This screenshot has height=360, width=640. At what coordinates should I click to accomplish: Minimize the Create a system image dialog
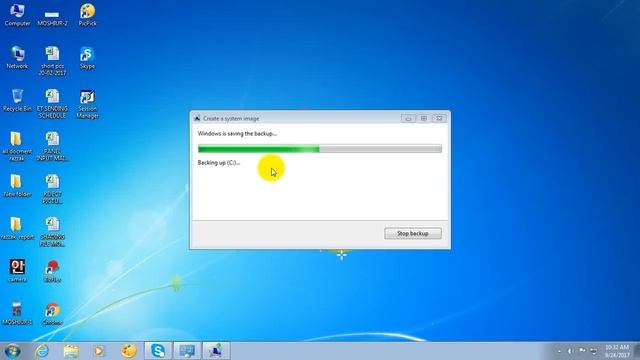point(408,118)
